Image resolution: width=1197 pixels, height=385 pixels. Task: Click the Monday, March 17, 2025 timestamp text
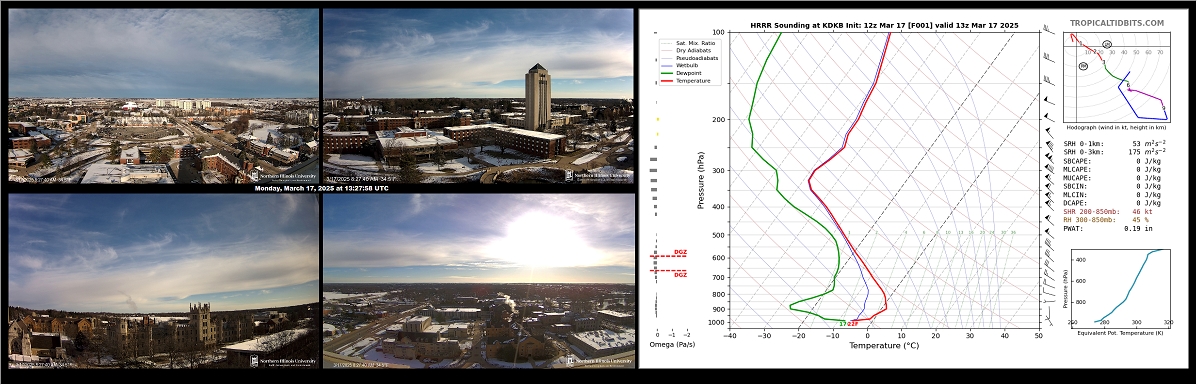point(321,189)
